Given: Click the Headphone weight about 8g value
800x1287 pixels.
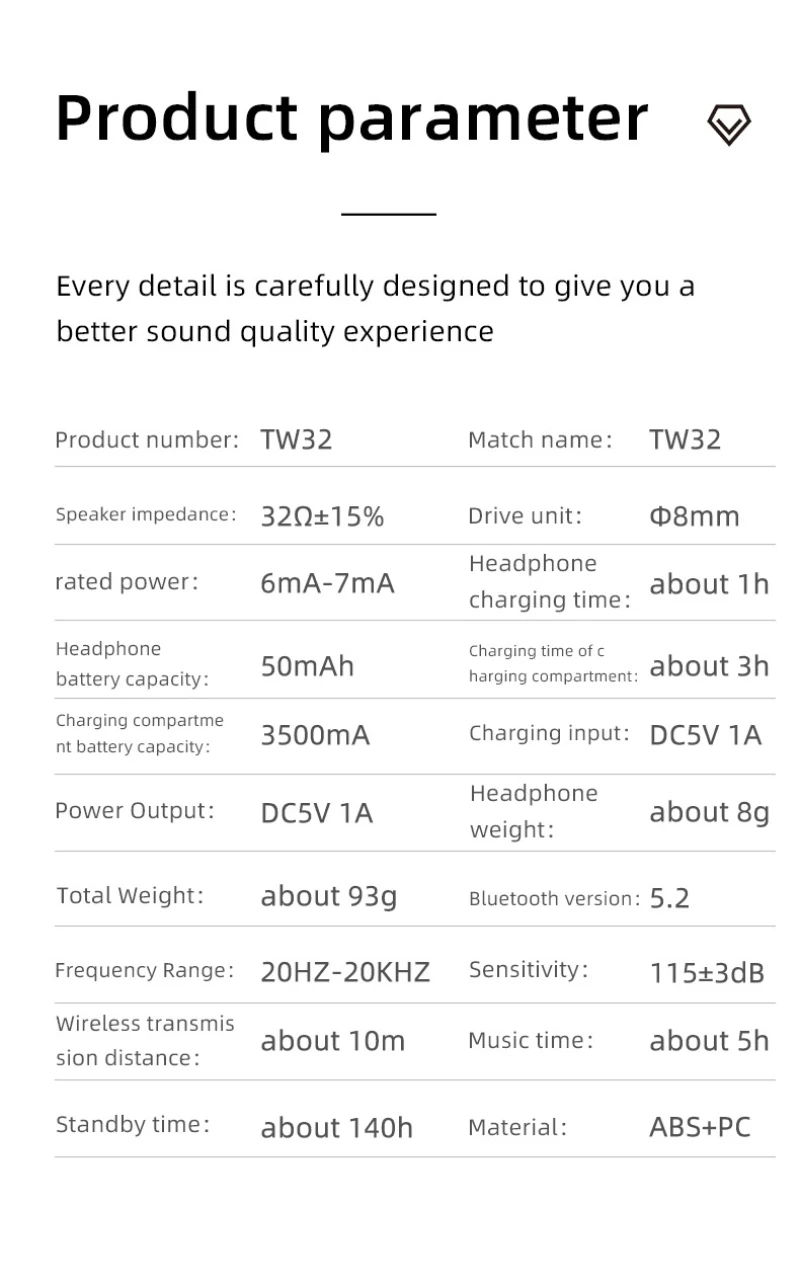Looking at the screenshot, I should (709, 812).
